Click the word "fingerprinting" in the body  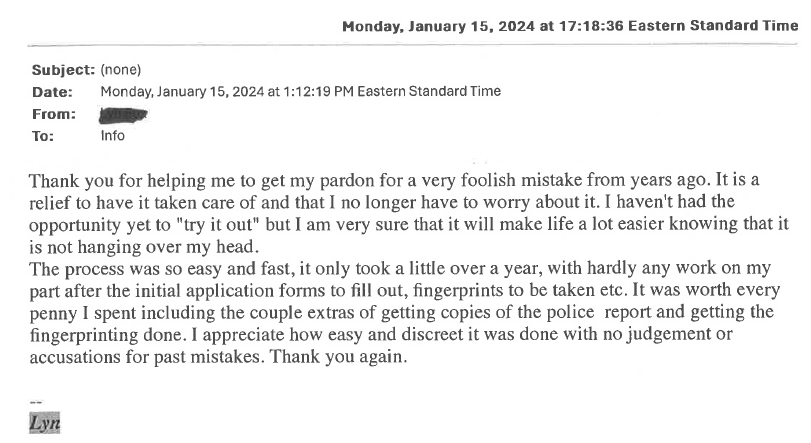(84, 335)
